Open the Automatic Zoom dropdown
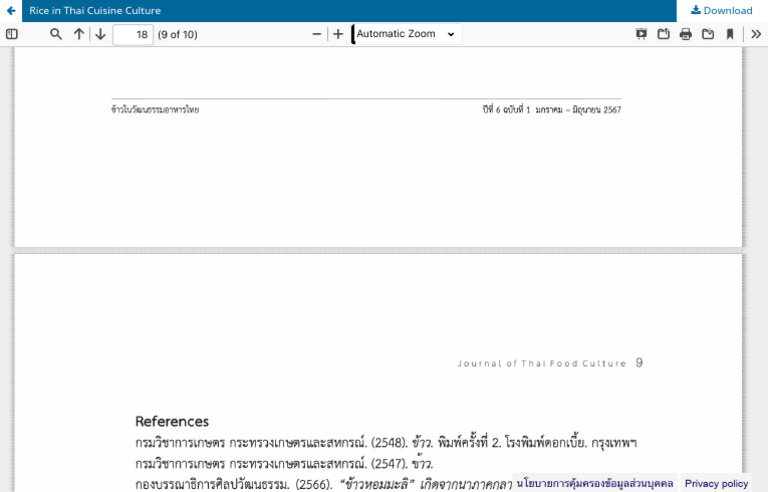Viewport: 768px width, 492px height. point(407,34)
